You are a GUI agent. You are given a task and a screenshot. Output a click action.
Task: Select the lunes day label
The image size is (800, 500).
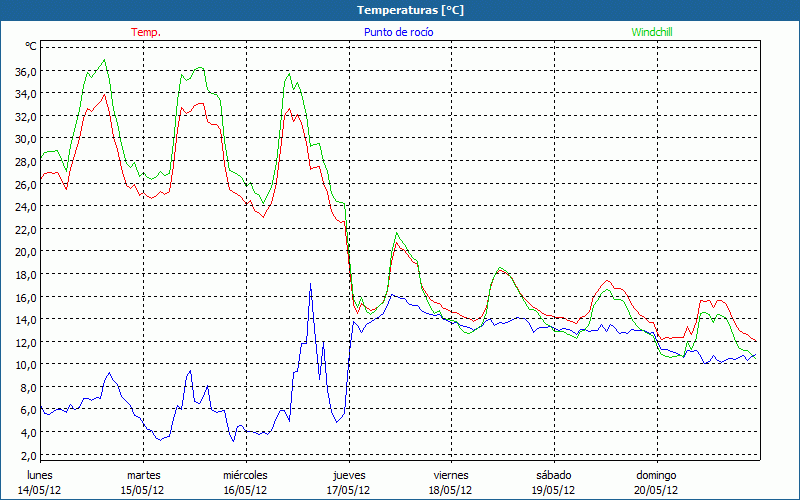click(40, 475)
